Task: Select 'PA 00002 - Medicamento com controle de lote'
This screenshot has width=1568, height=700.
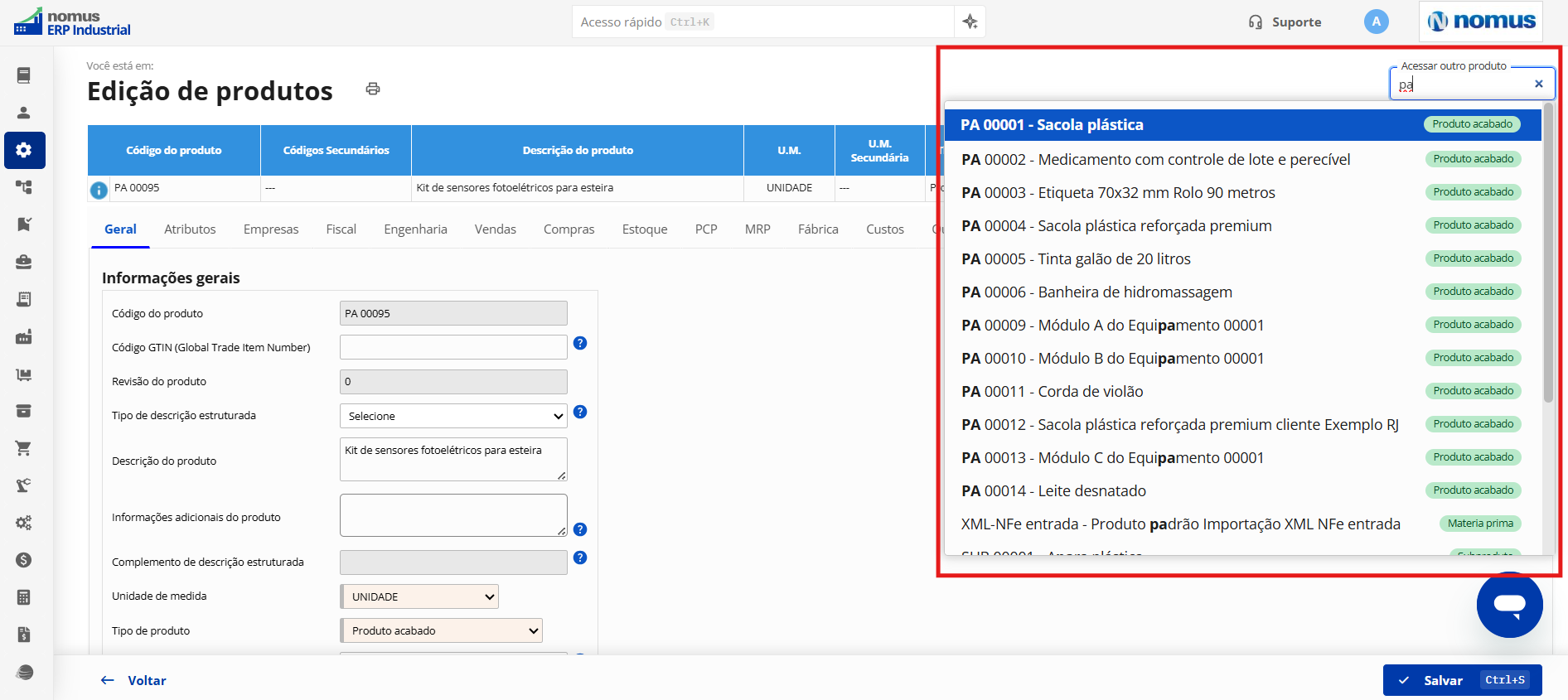Action: pos(1243,159)
